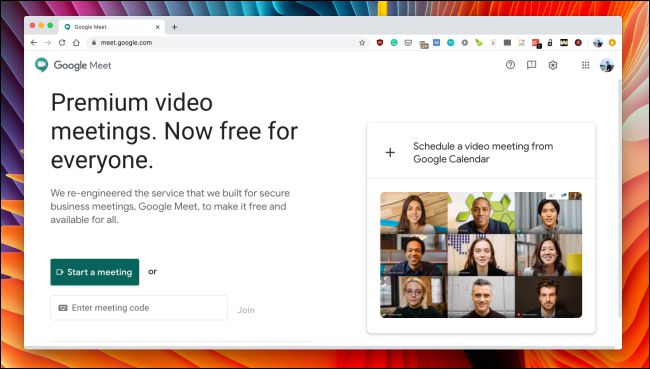Go to the browser home page icon
650x369 pixels.
76,43
